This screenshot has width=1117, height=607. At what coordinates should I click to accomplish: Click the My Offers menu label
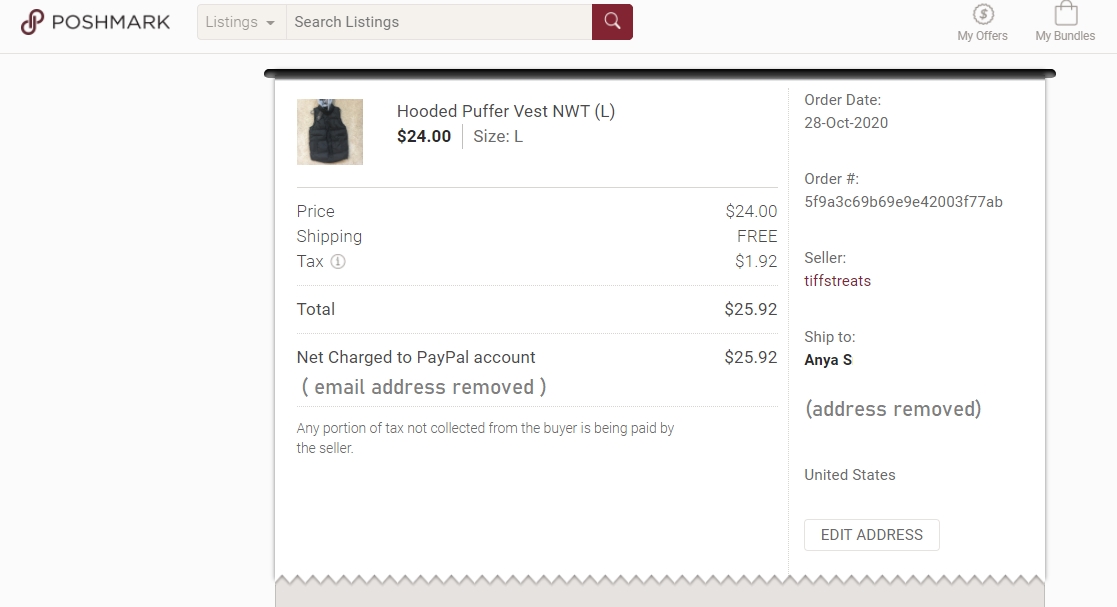coord(982,36)
